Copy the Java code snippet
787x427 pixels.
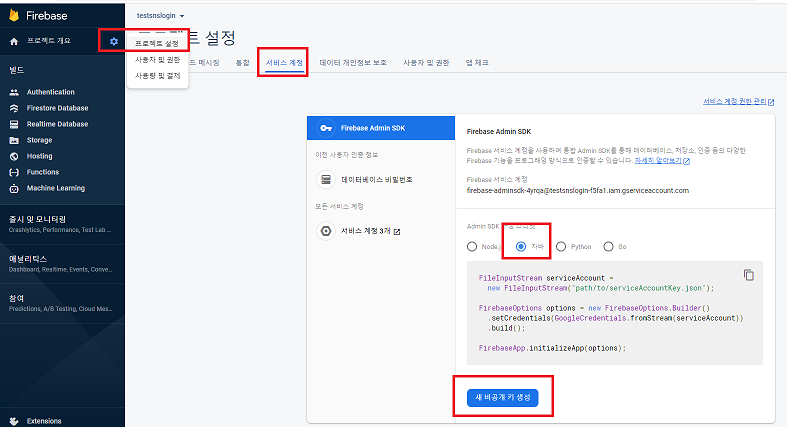tap(749, 275)
